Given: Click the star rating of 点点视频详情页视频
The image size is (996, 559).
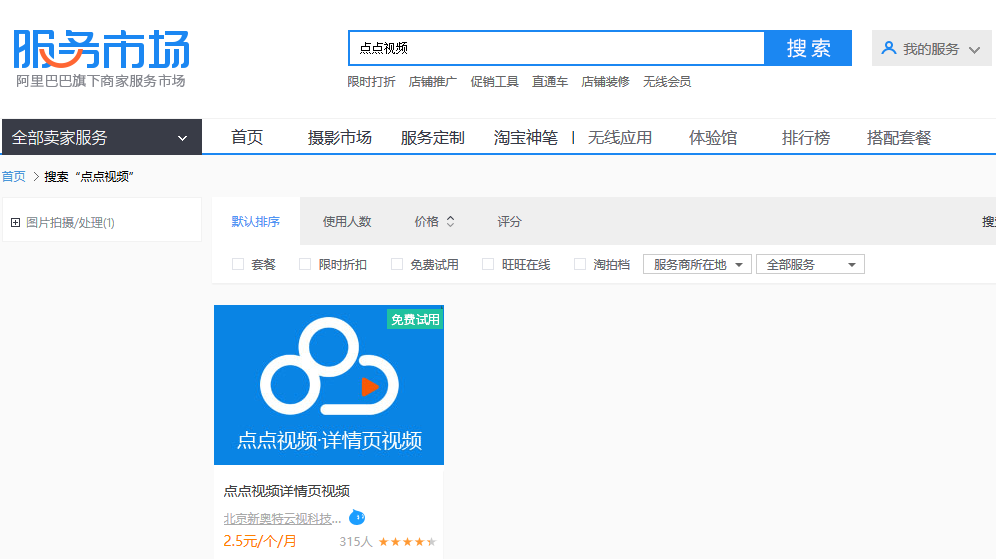Looking at the screenshot, I should click(407, 542).
